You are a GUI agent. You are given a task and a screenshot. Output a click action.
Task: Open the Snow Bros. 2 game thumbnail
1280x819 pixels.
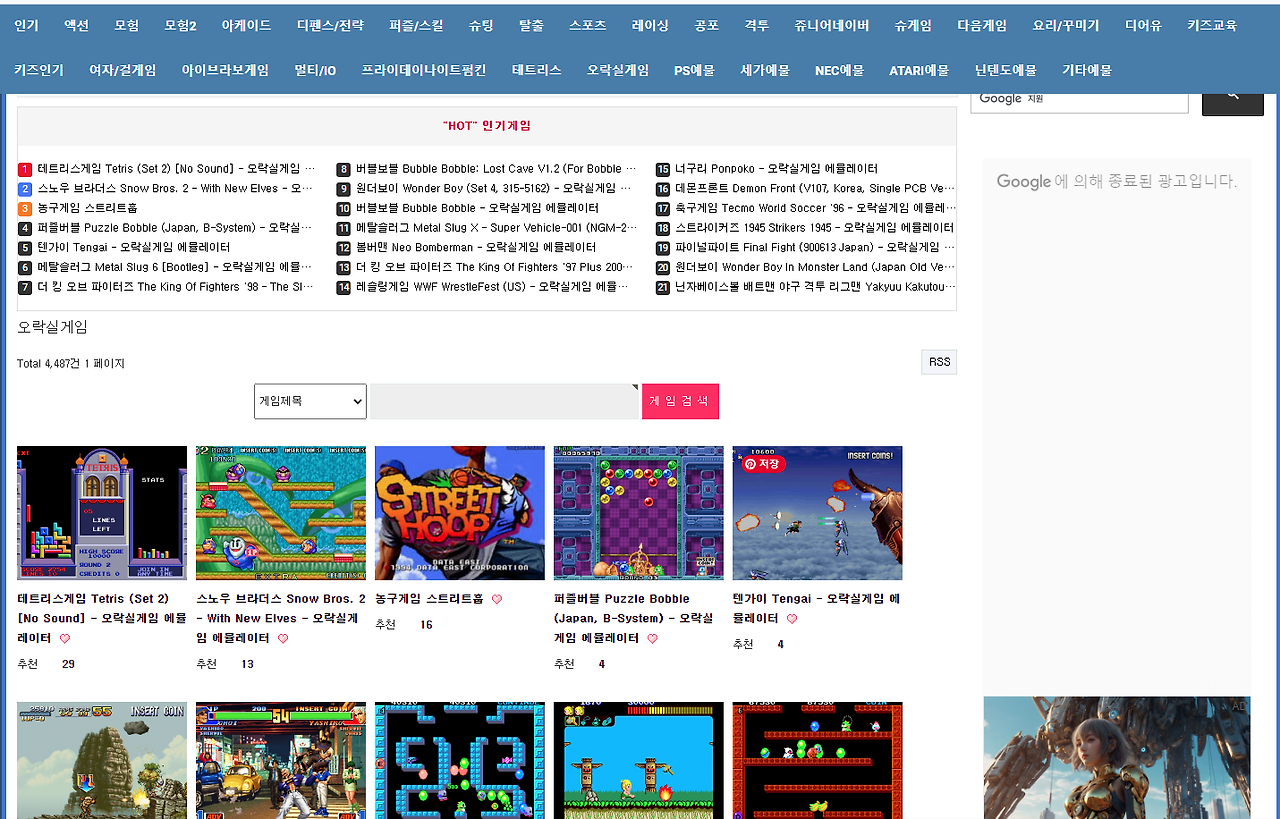tap(281, 513)
